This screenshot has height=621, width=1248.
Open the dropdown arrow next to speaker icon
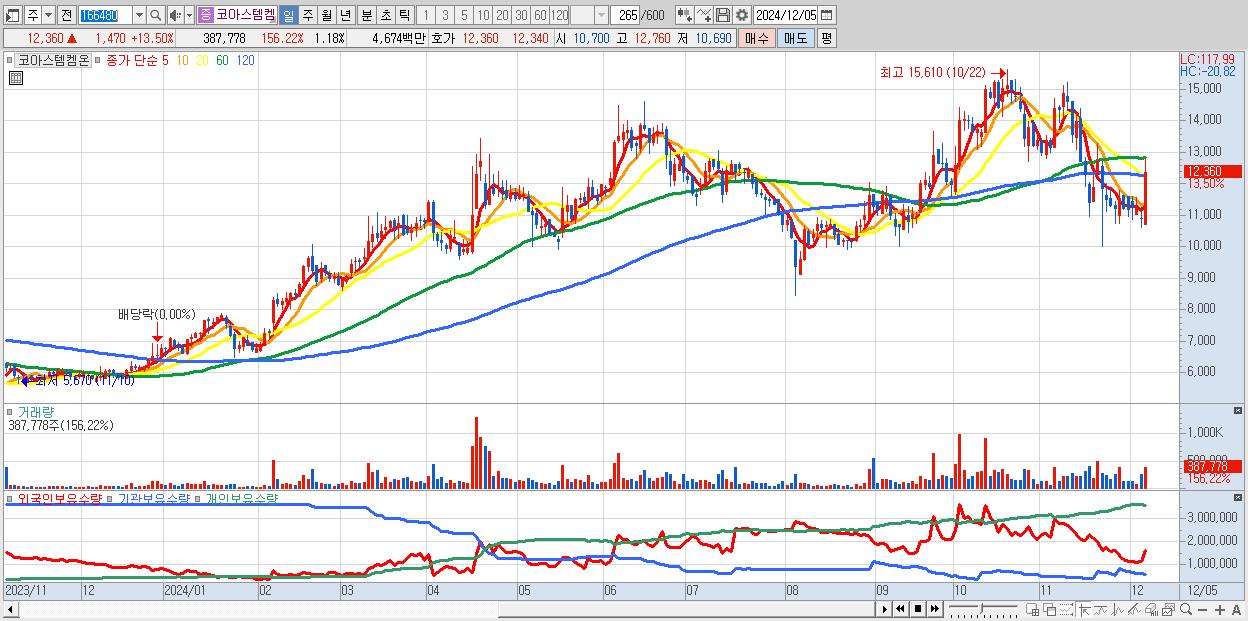189,16
